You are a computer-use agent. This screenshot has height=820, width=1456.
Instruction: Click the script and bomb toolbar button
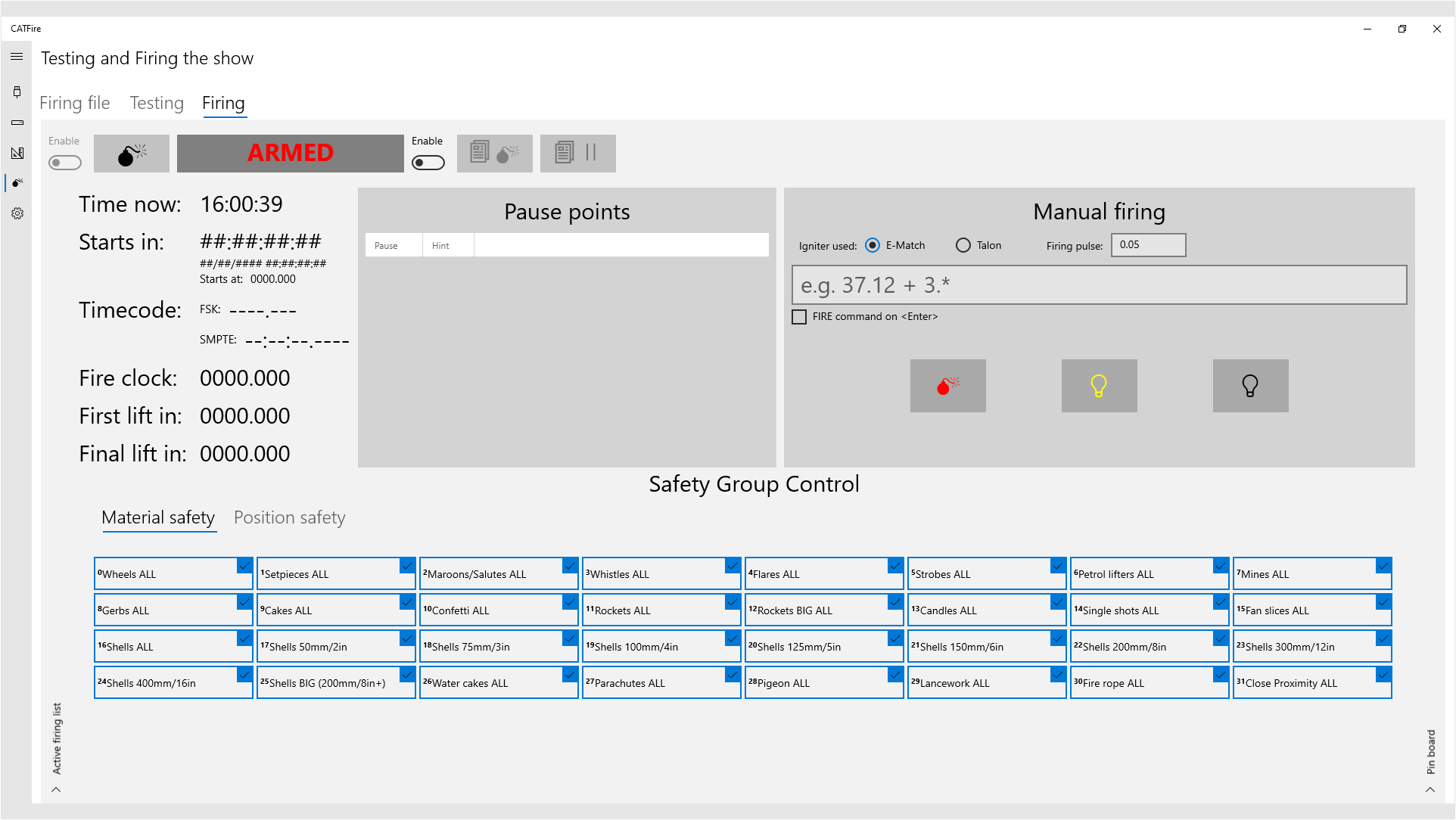click(494, 154)
